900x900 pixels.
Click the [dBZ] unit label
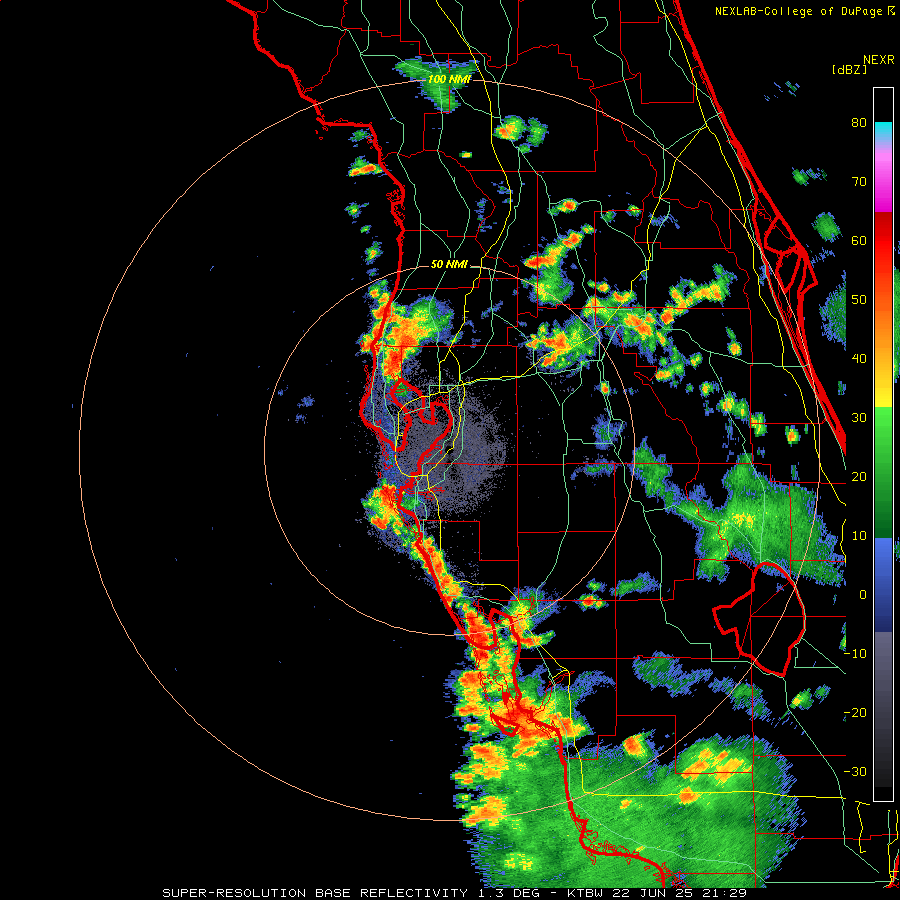click(x=850, y=69)
